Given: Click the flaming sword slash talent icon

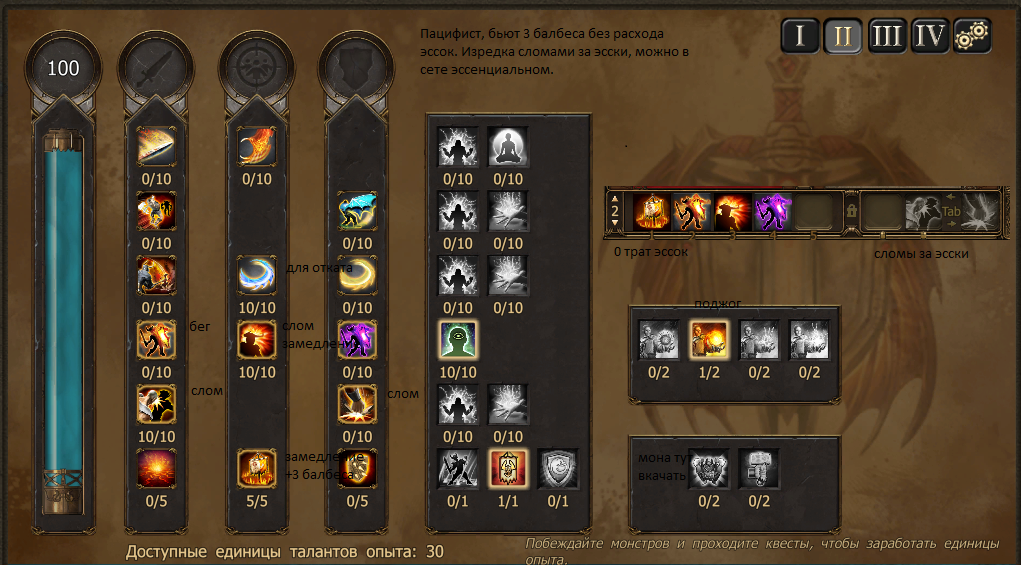Looking at the screenshot, I should pos(156,146).
